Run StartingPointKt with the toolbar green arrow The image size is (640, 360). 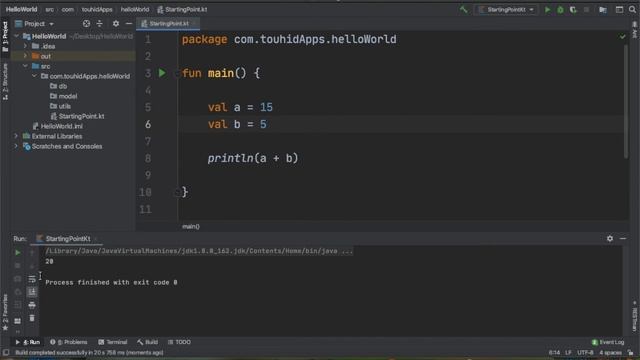pos(547,9)
